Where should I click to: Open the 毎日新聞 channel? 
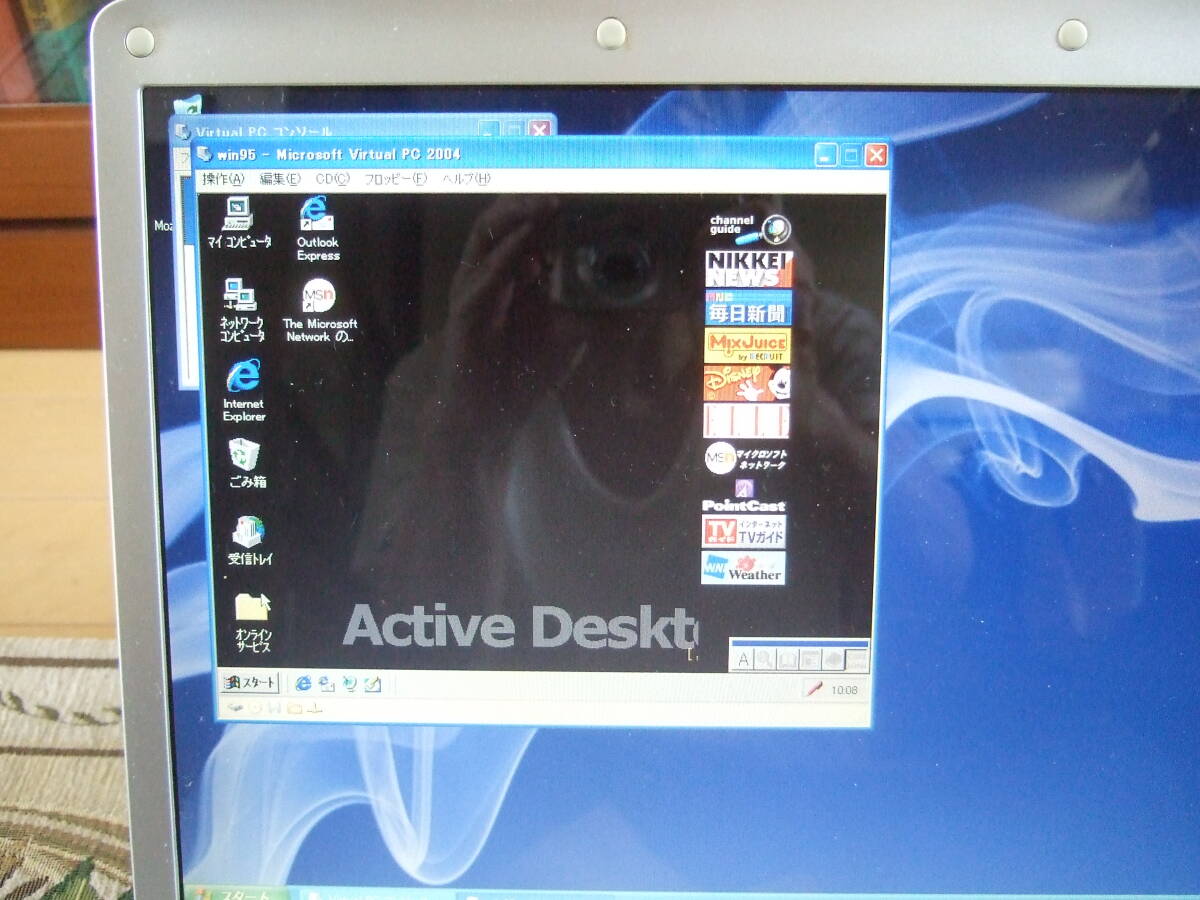748,307
